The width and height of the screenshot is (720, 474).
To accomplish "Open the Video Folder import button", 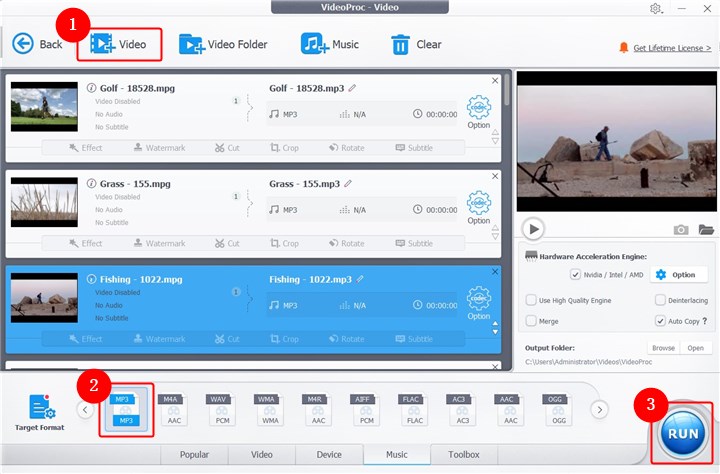I will (223, 44).
